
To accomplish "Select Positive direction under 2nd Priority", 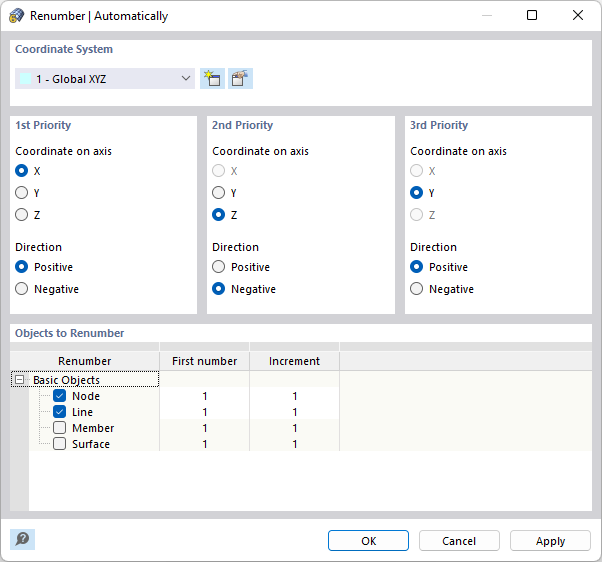I will (219, 267).
